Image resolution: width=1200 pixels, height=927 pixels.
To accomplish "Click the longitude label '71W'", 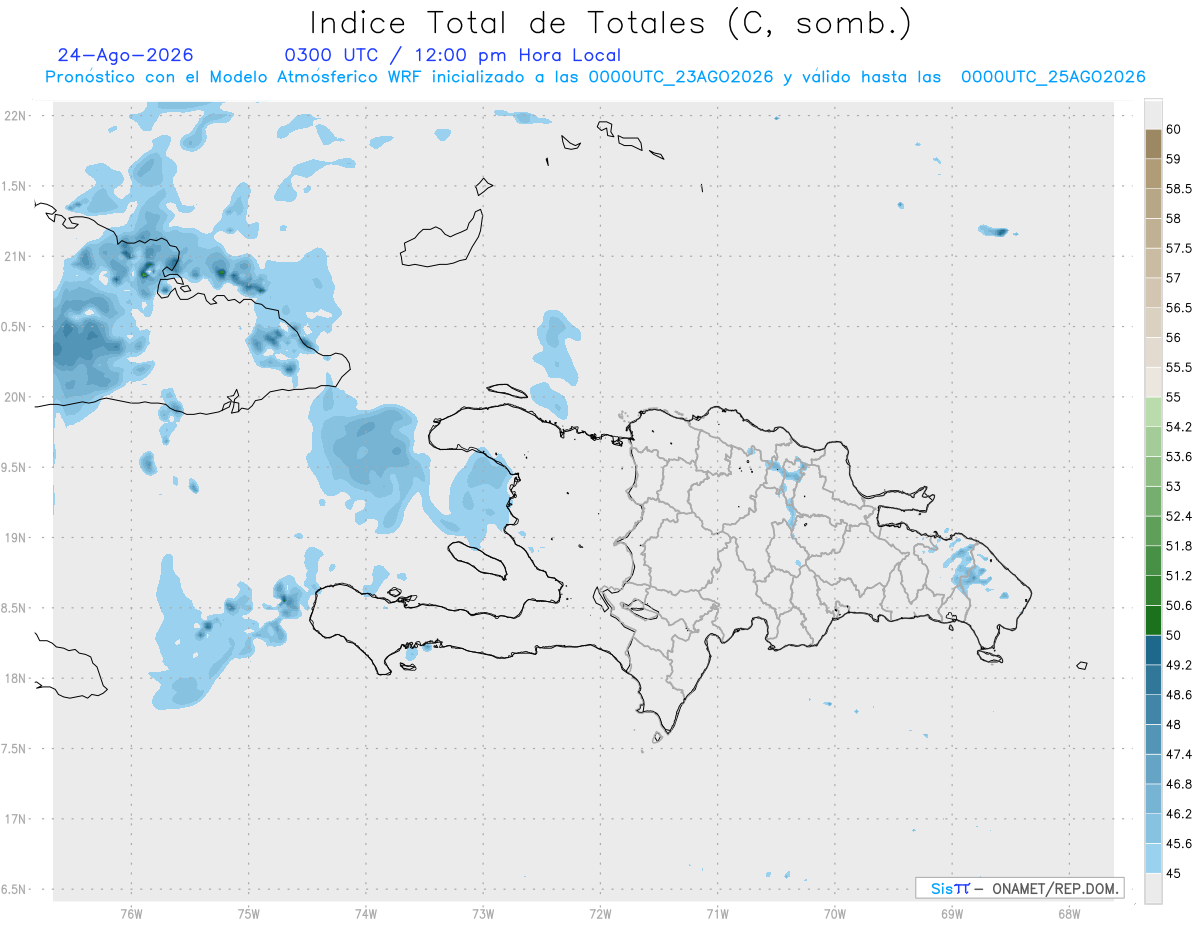I will 717,913.
